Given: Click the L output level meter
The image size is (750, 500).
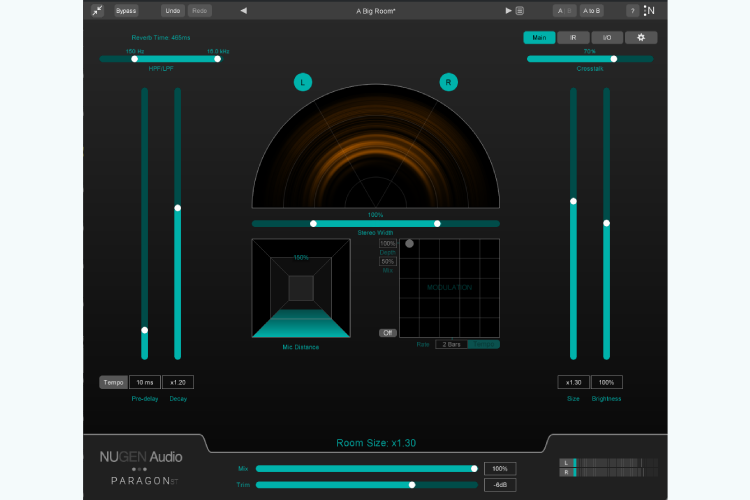Looking at the screenshot, I should 608,463.
